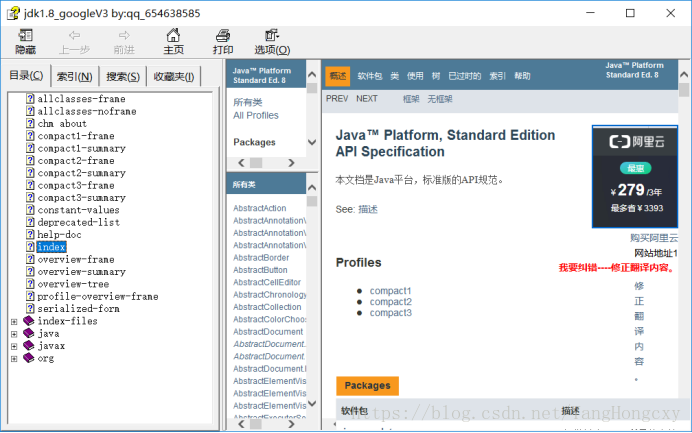
Task: Click the red 我要纠错 correction link
Action: pos(617,267)
